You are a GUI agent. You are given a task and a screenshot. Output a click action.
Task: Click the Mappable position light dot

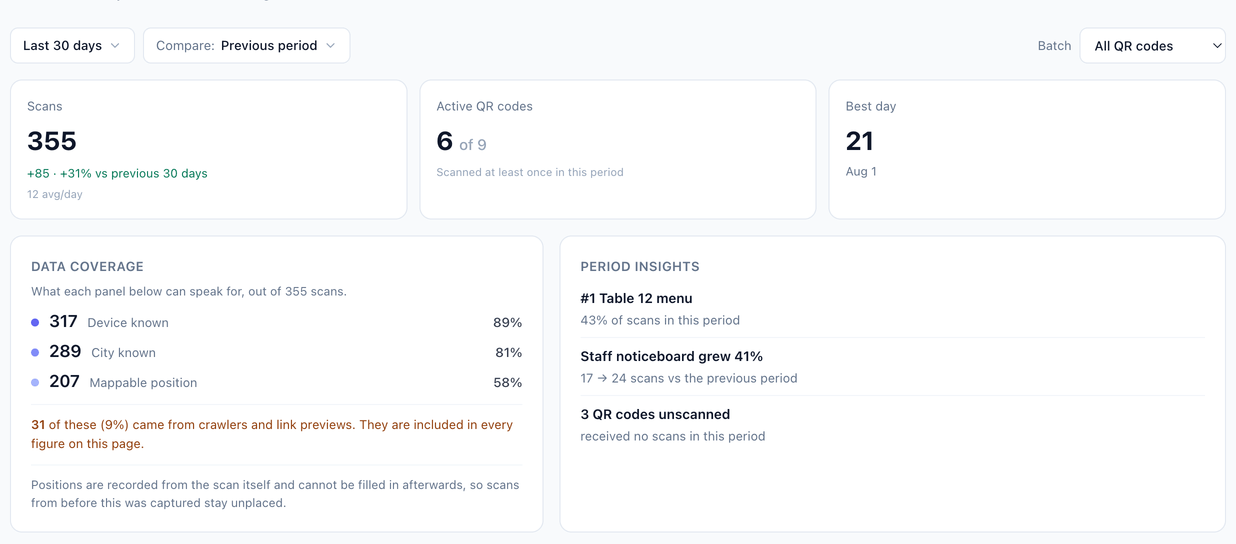35,383
